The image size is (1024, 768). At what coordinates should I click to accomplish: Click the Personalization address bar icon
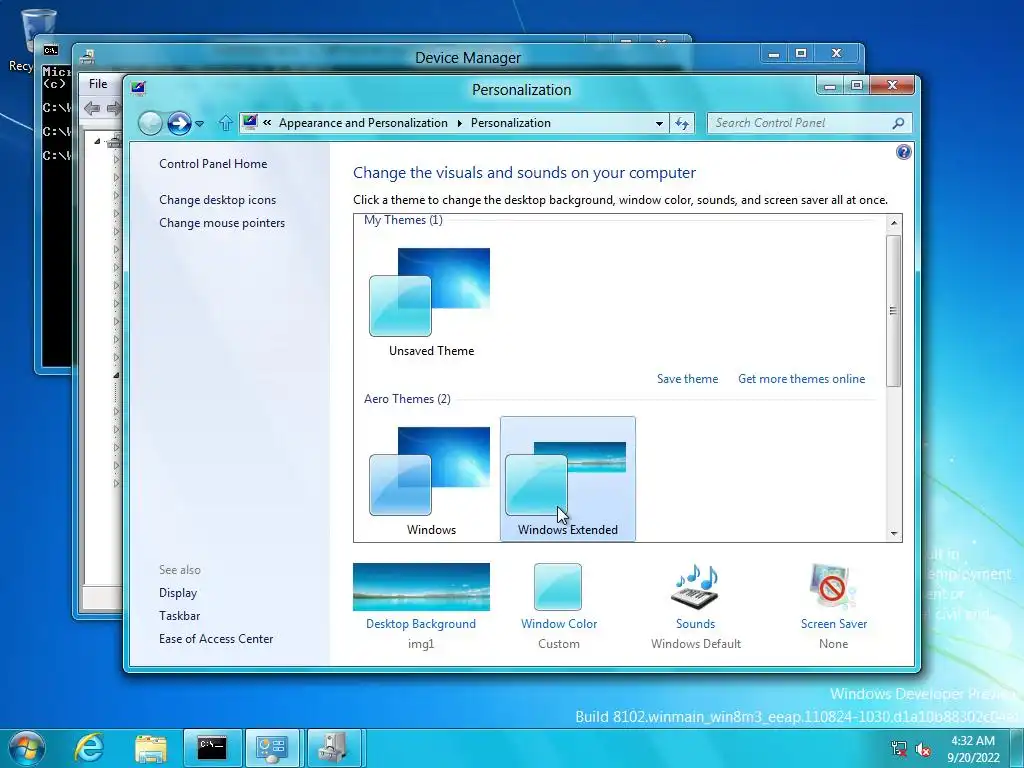(249, 121)
